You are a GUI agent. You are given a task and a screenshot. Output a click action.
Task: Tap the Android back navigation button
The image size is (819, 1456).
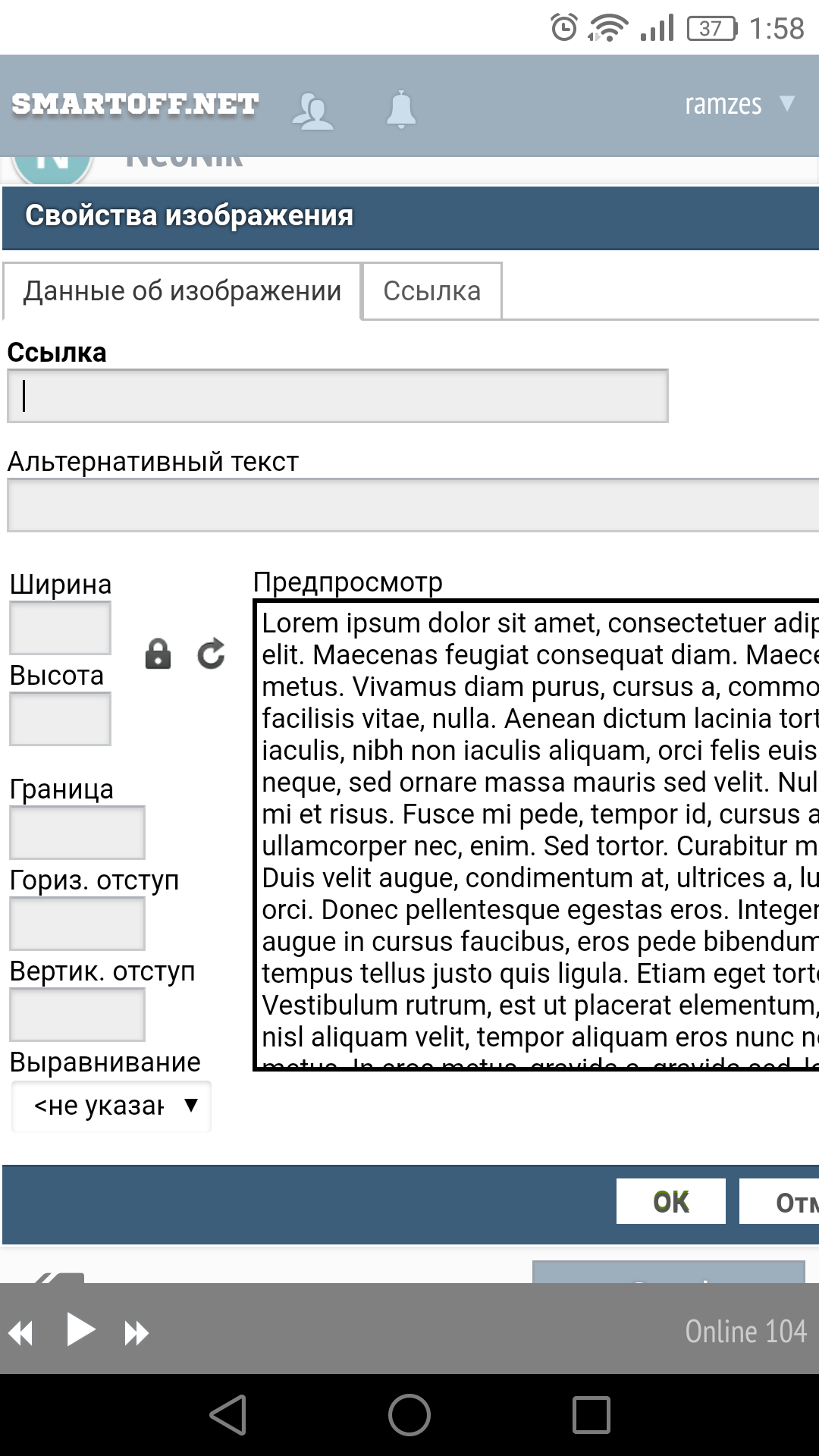pos(228,1414)
